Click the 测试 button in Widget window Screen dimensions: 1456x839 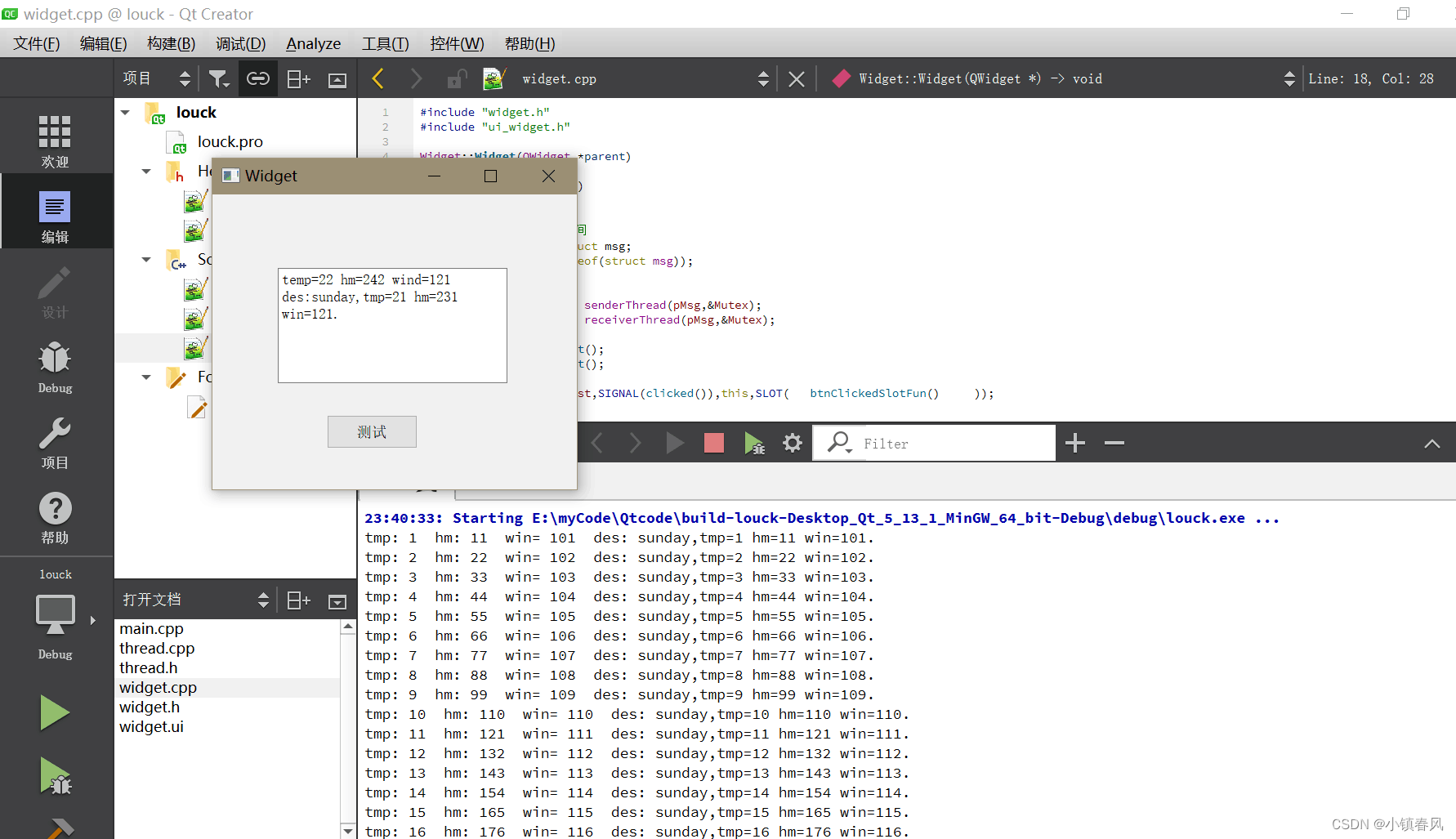(x=372, y=431)
